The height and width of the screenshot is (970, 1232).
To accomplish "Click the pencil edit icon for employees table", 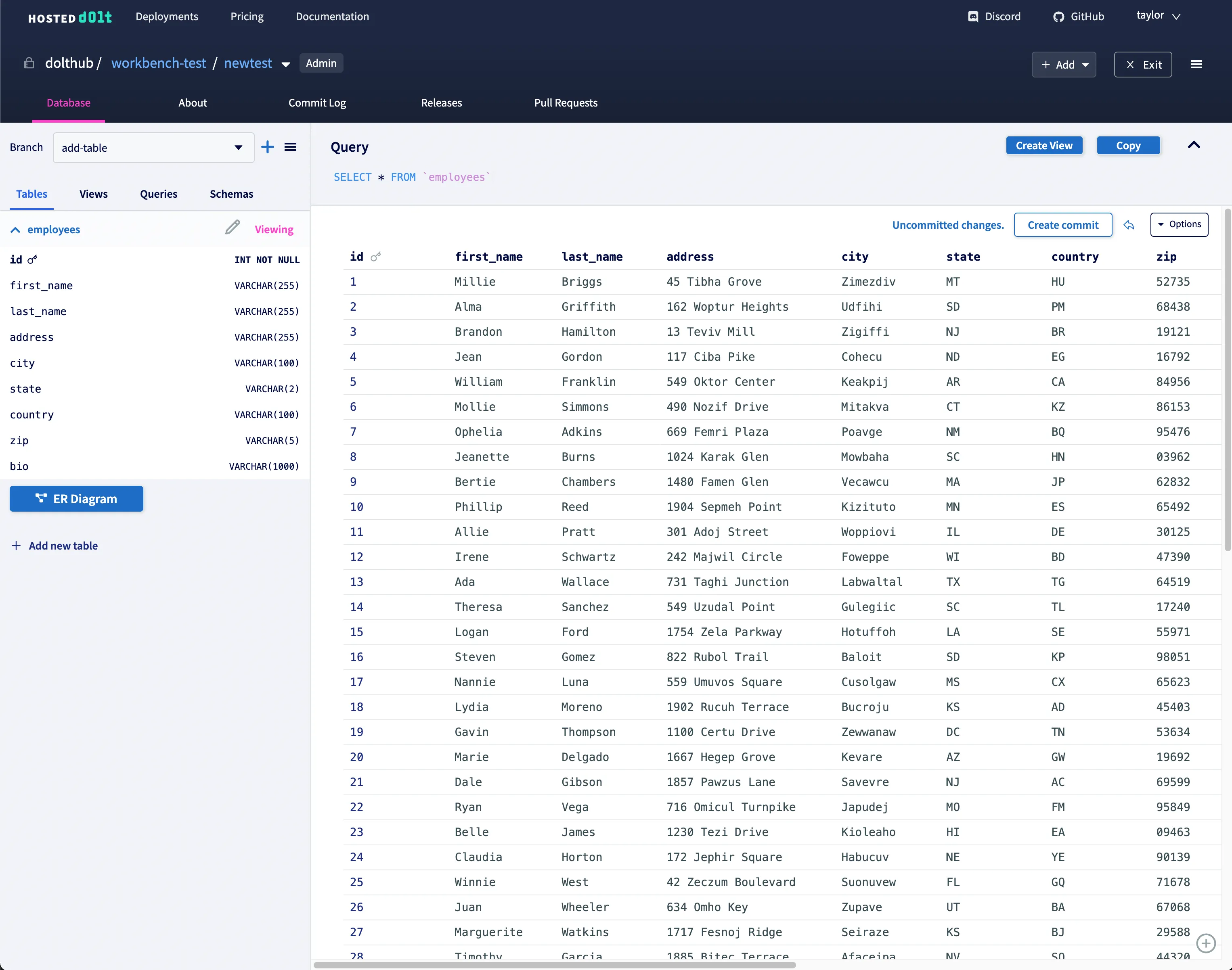I will coord(233,228).
